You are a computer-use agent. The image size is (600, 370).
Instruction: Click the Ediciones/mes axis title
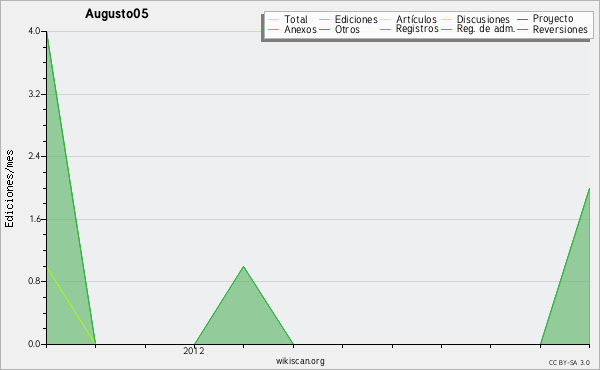click(x=9, y=189)
